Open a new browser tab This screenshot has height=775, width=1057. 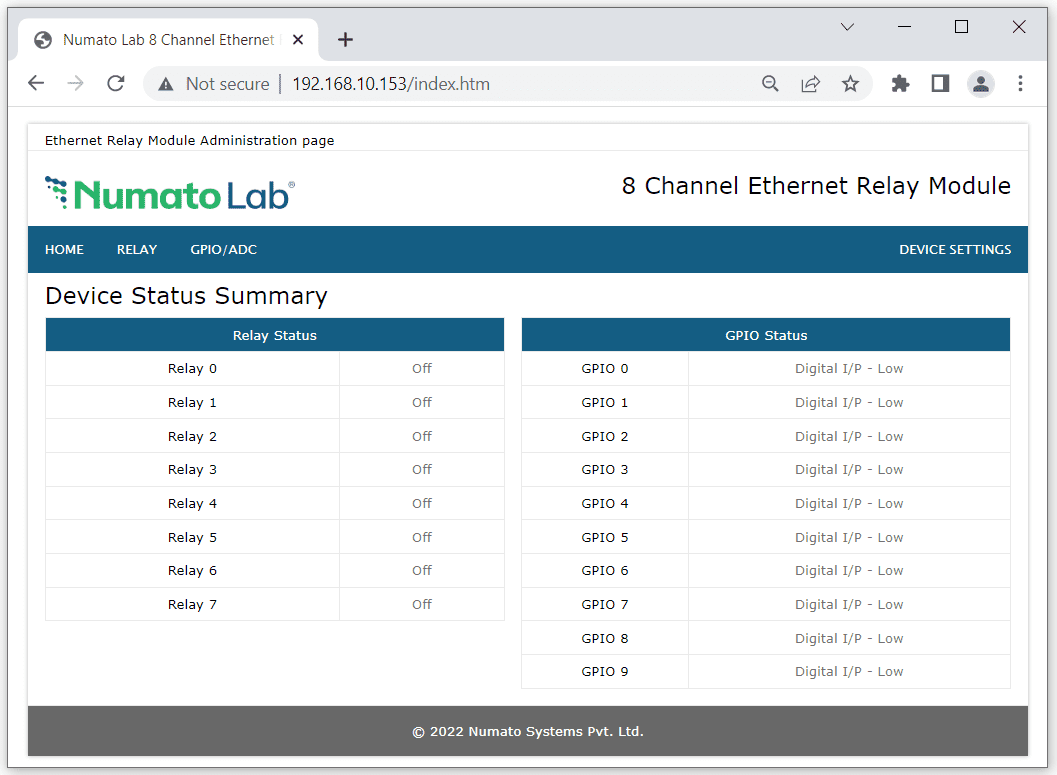pyautogui.click(x=345, y=40)
